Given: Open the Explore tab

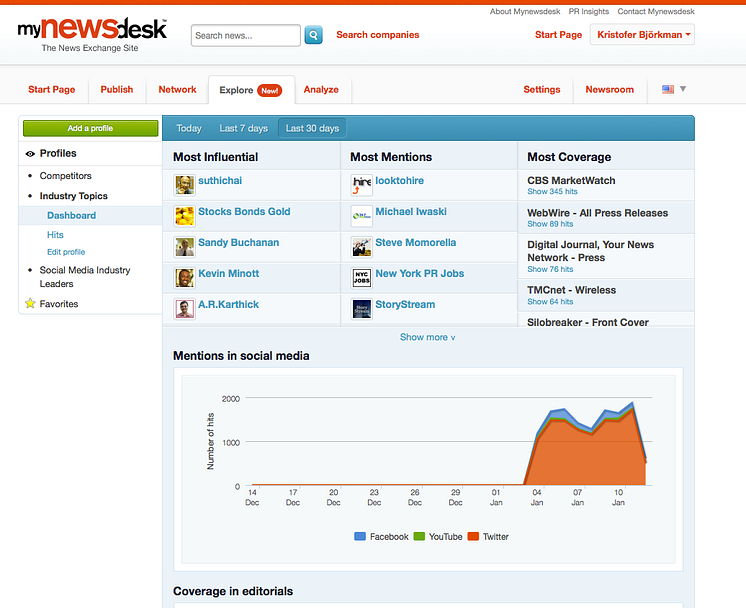Looking at the screenshot, I should [x=251, y=90].
